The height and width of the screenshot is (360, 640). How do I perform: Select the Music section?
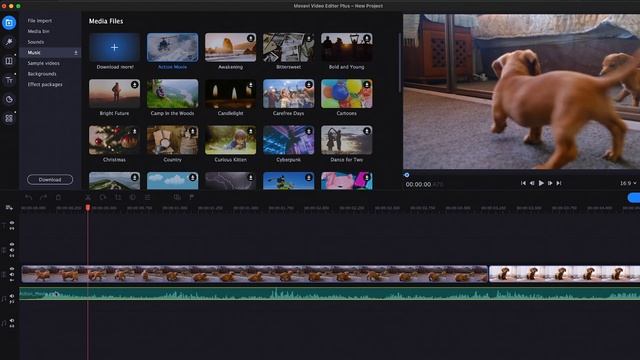tap(51, 53)
